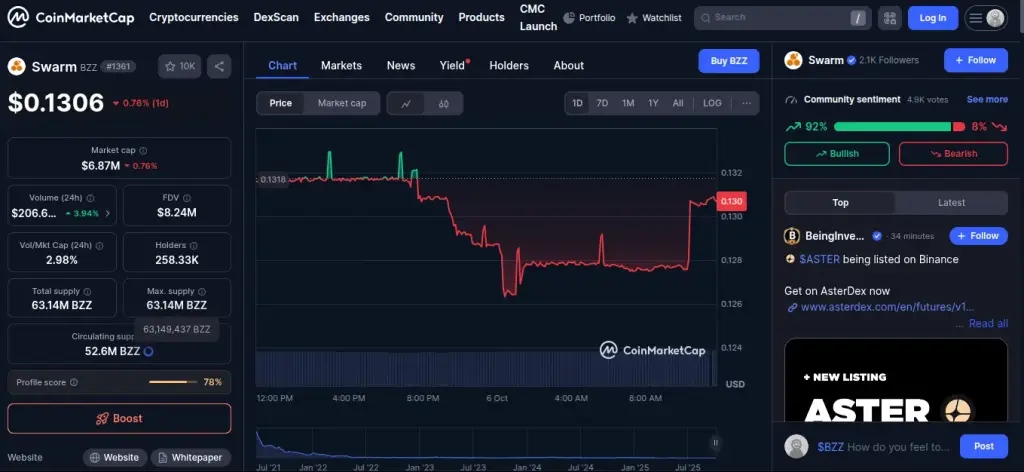Switch chart to Market cap view

click(342, 103)
